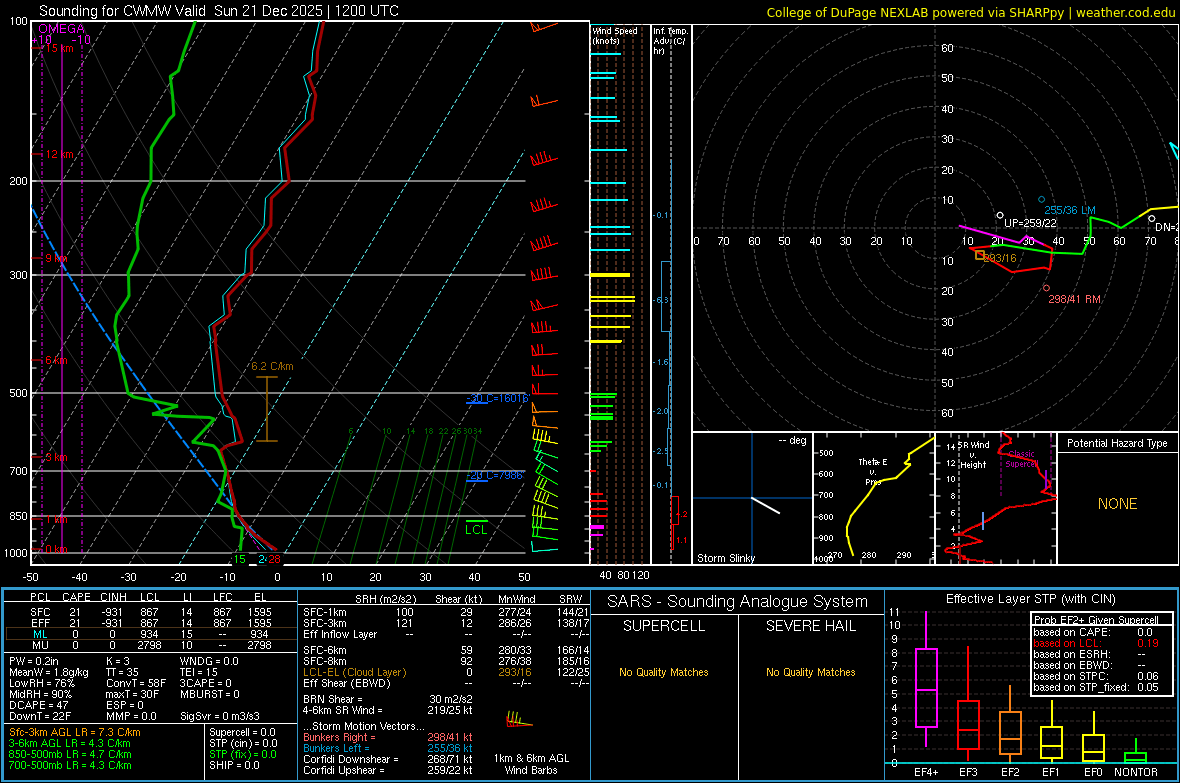Click the 850-500mb LR = 4.7 C/km line
Viewport: 1180px width, 783px height.
click(x=70, y=754)
